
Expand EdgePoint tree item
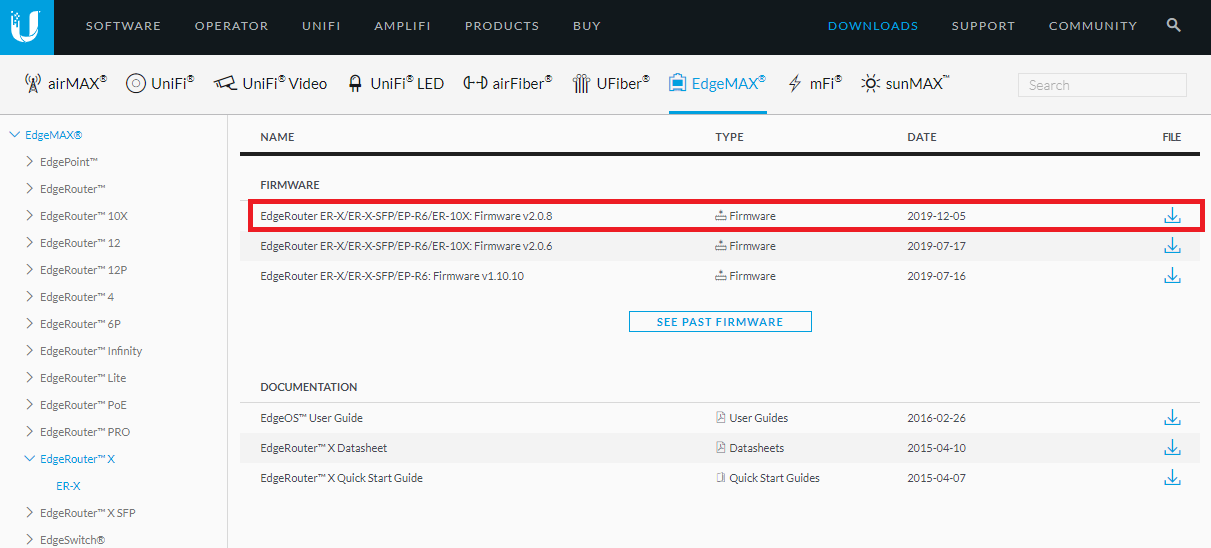(x=30, y=162)
